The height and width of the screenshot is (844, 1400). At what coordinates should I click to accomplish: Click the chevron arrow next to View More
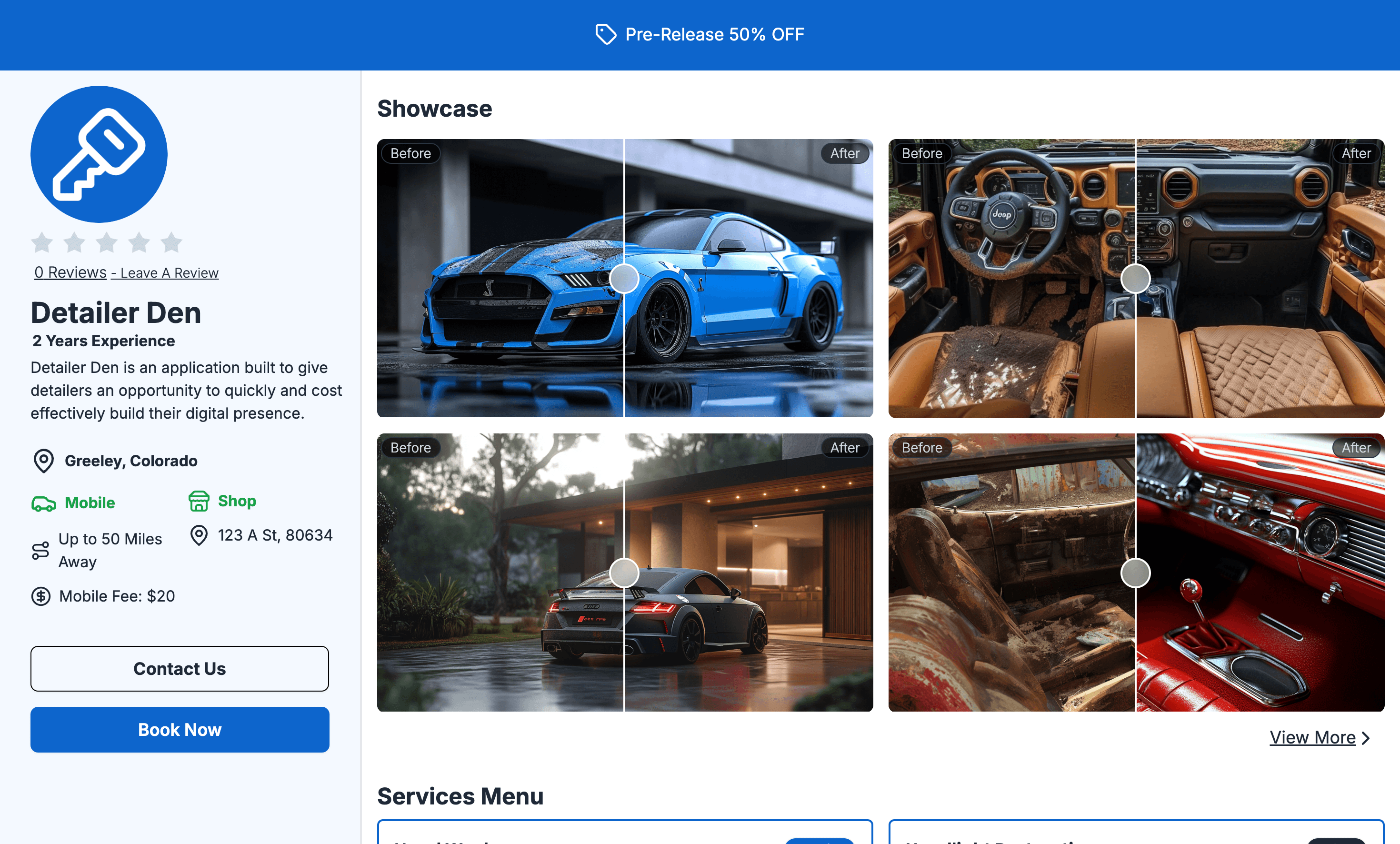[1367, 738]
